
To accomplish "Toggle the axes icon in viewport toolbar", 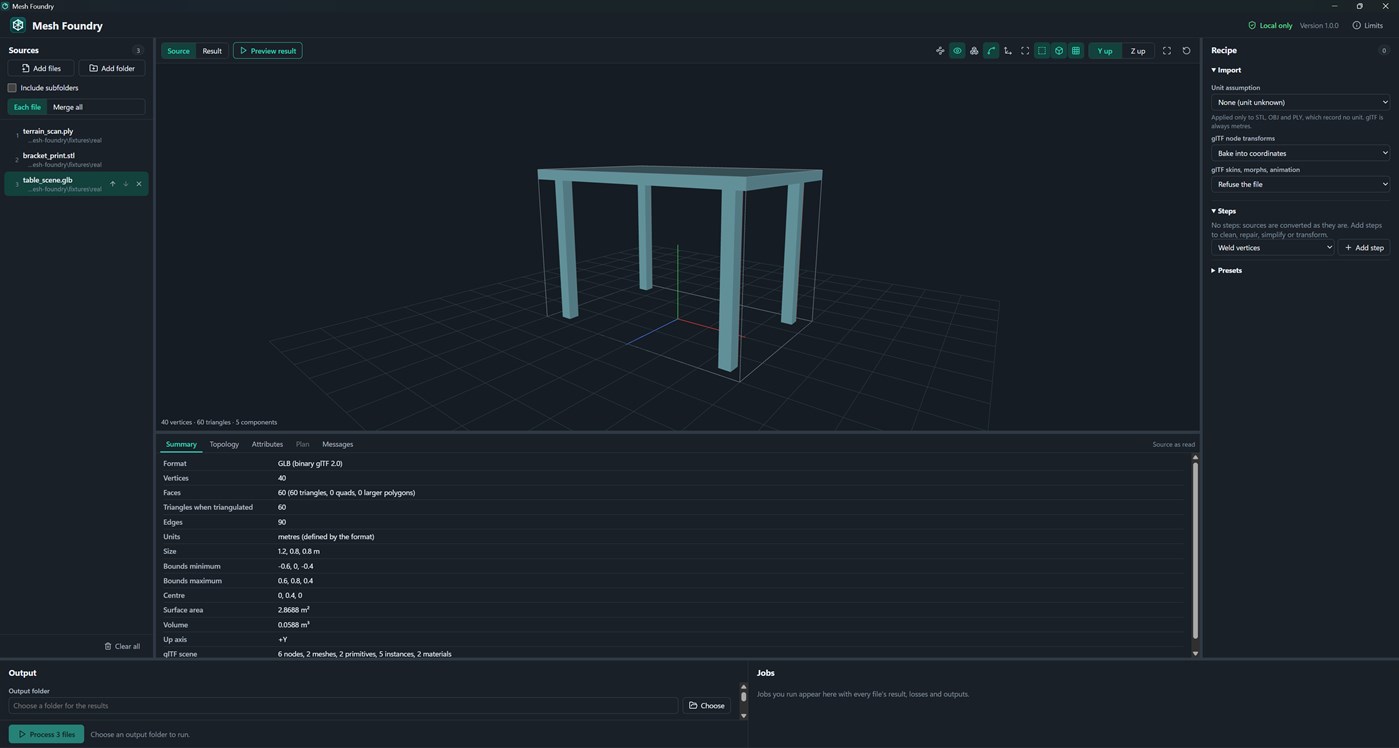I will [x=1008, y=51].
